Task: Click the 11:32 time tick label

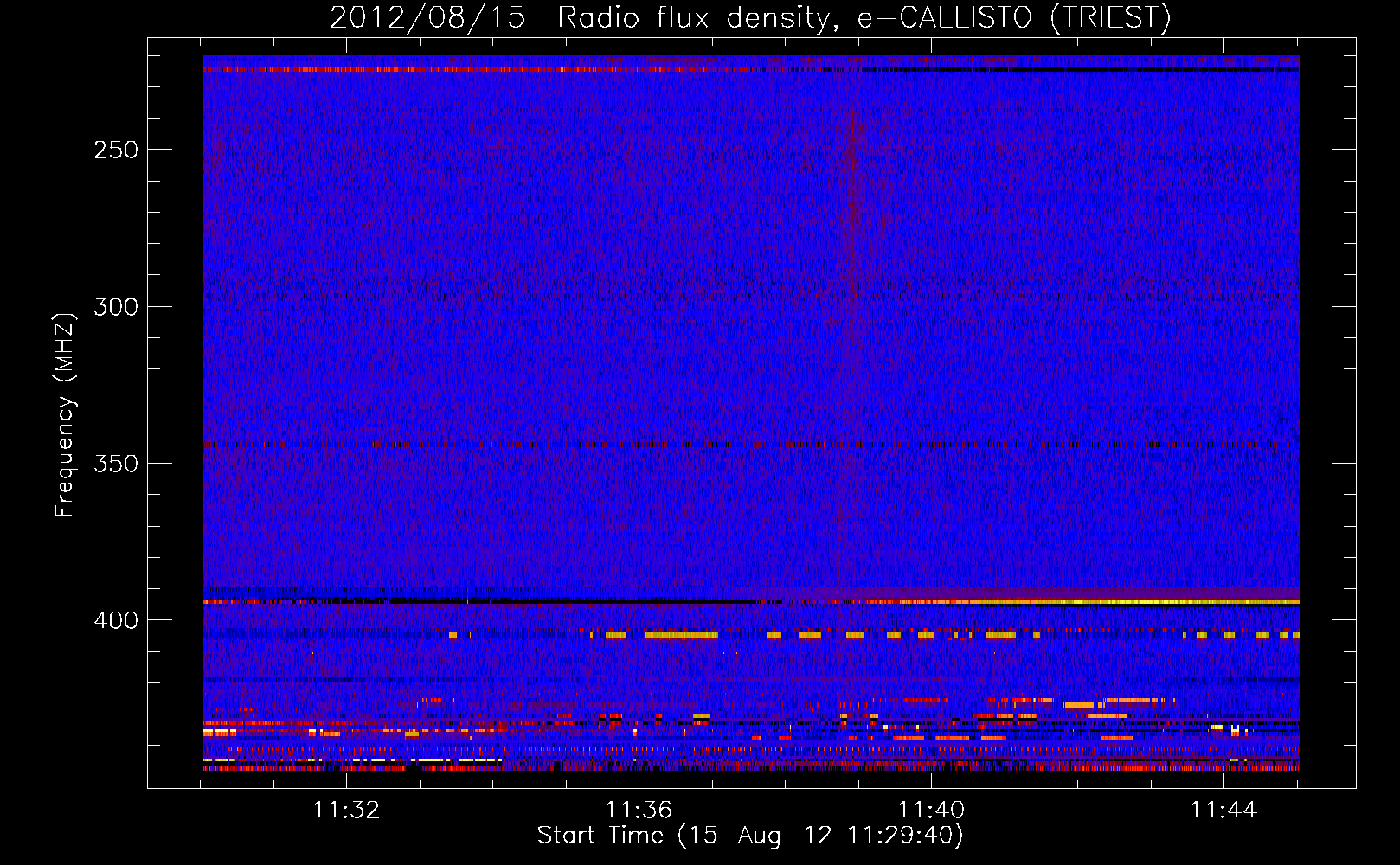Action: 346,810
